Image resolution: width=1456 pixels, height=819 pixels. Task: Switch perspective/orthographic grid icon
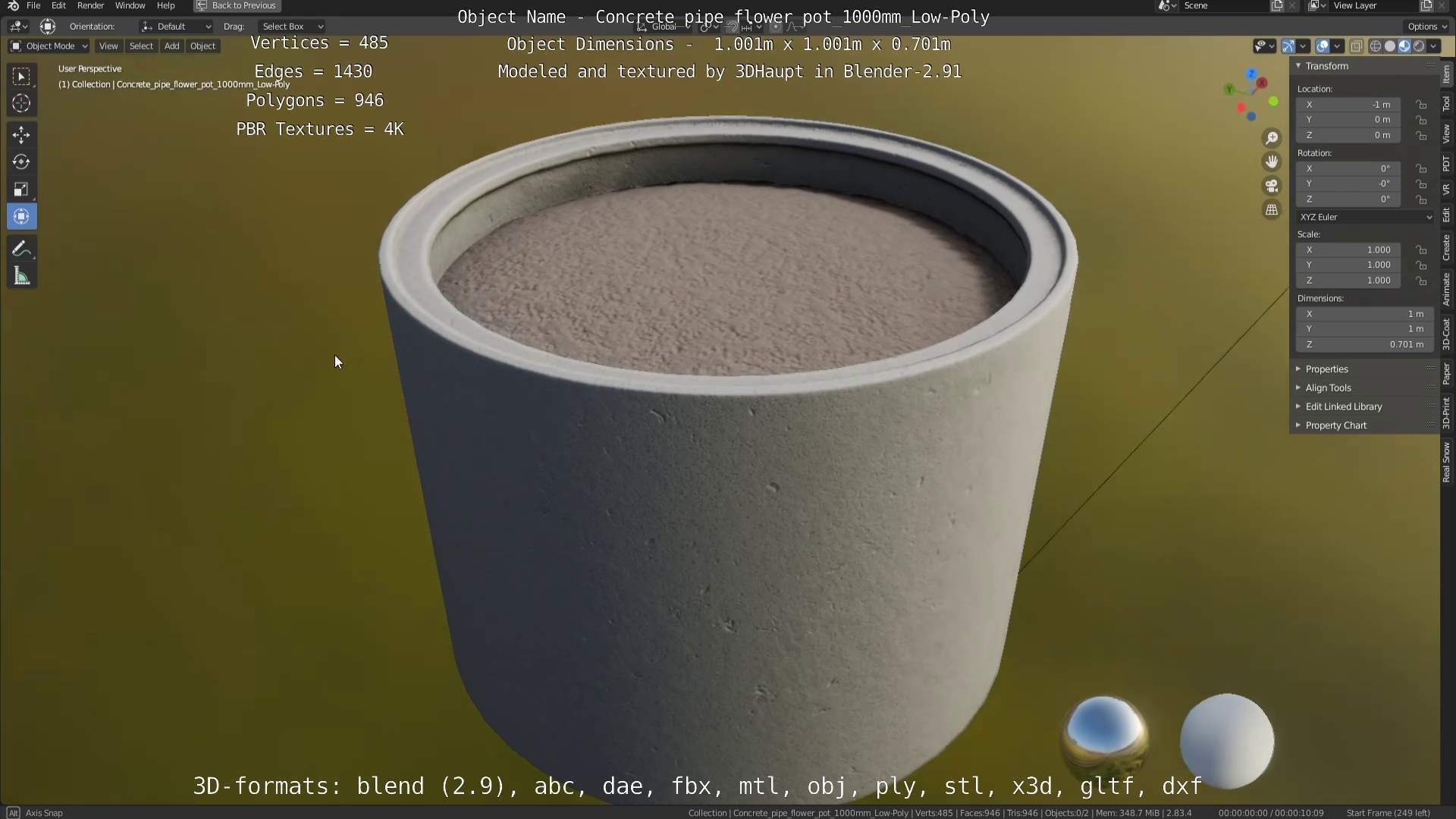point(1272,210)
